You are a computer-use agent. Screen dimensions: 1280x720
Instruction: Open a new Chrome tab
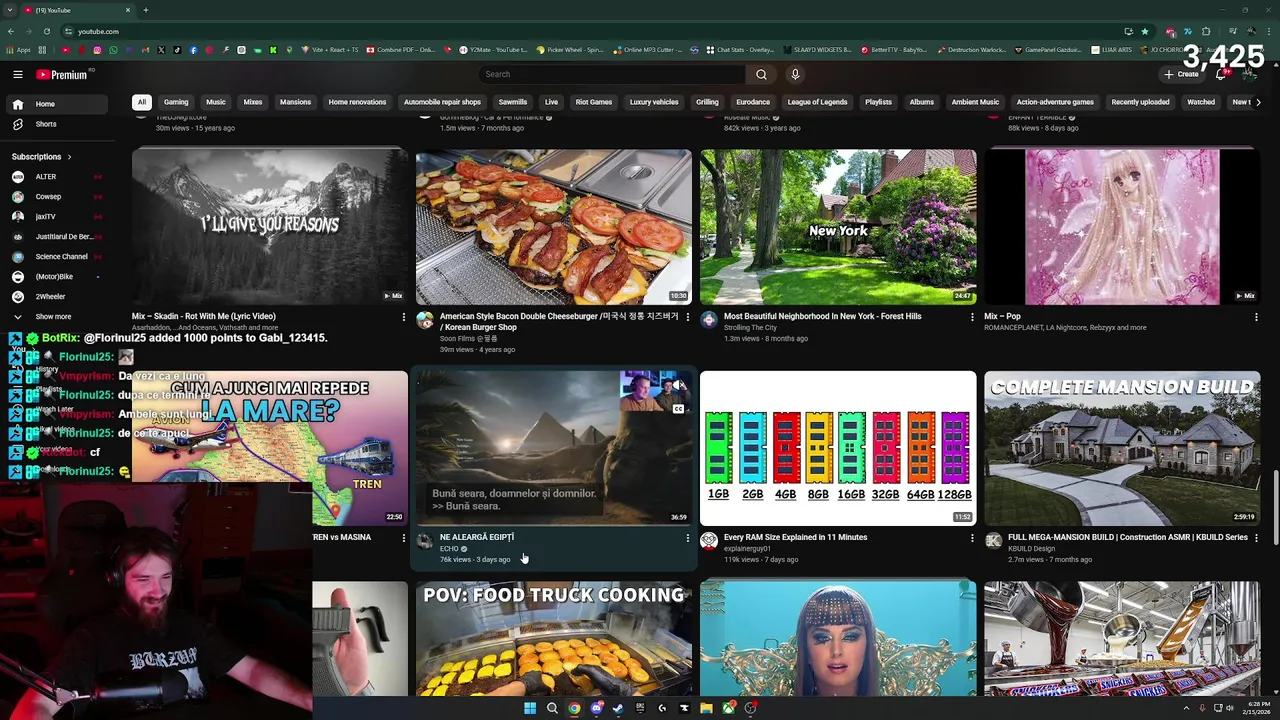pyautogui.click(x=146, y=10)
